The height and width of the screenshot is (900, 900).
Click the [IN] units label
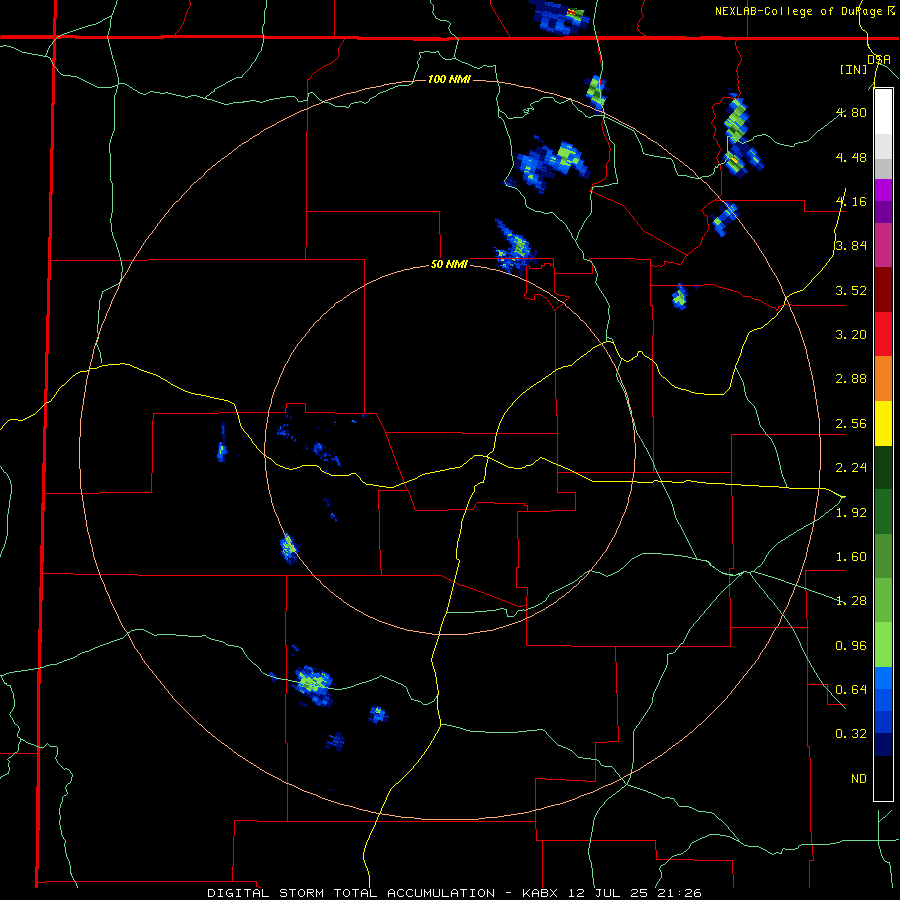click(853, 69)
